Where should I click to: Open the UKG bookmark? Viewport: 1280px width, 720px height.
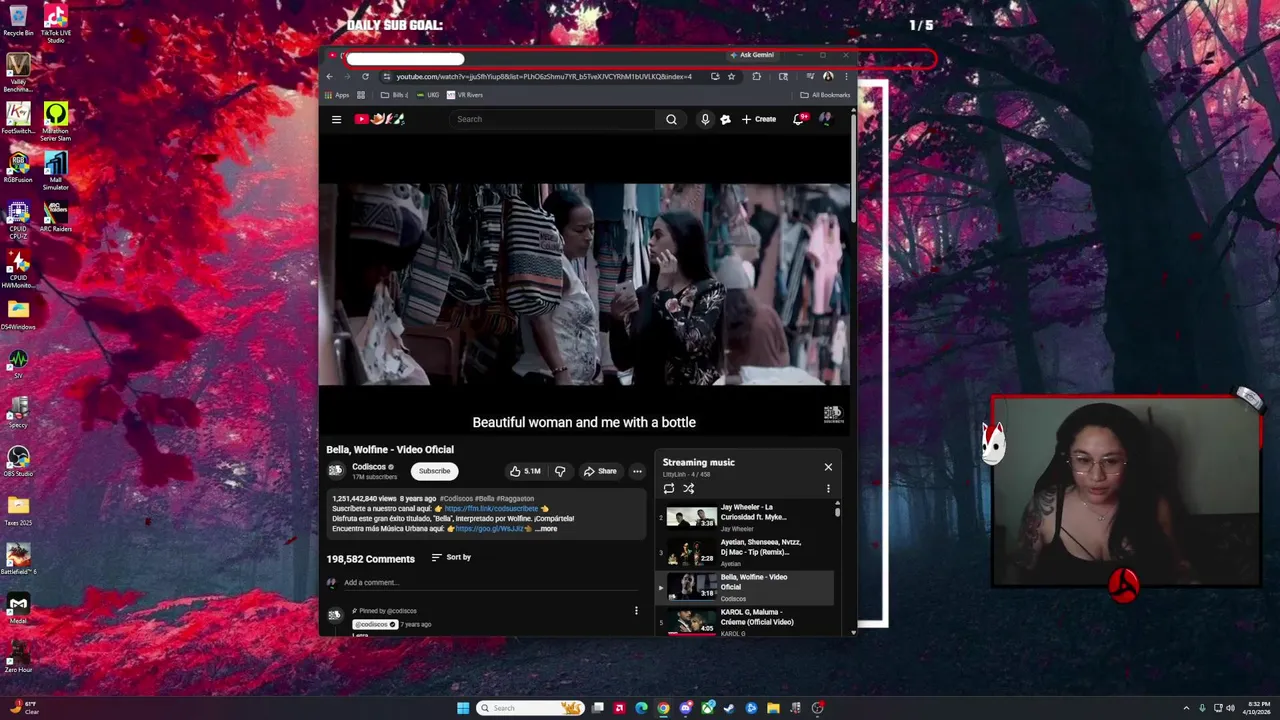coord(427,95)
